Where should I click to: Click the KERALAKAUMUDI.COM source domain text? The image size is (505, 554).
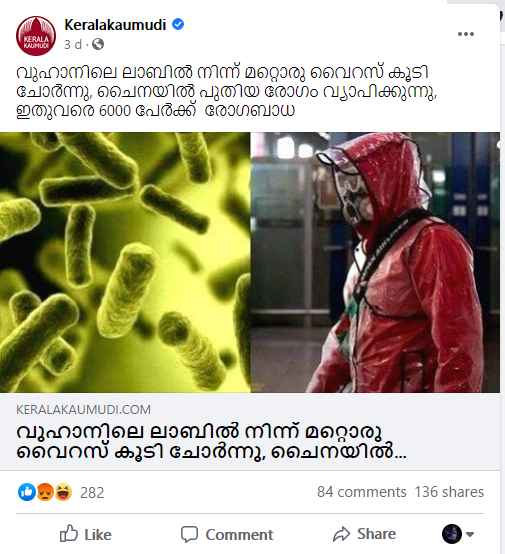pyautogui.click(x=83, y=409)
